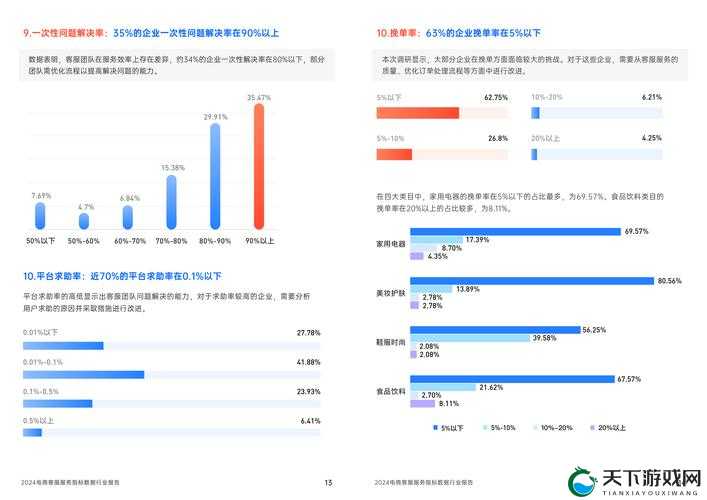Click the "56.25%" bar value

tap(594, 330)
